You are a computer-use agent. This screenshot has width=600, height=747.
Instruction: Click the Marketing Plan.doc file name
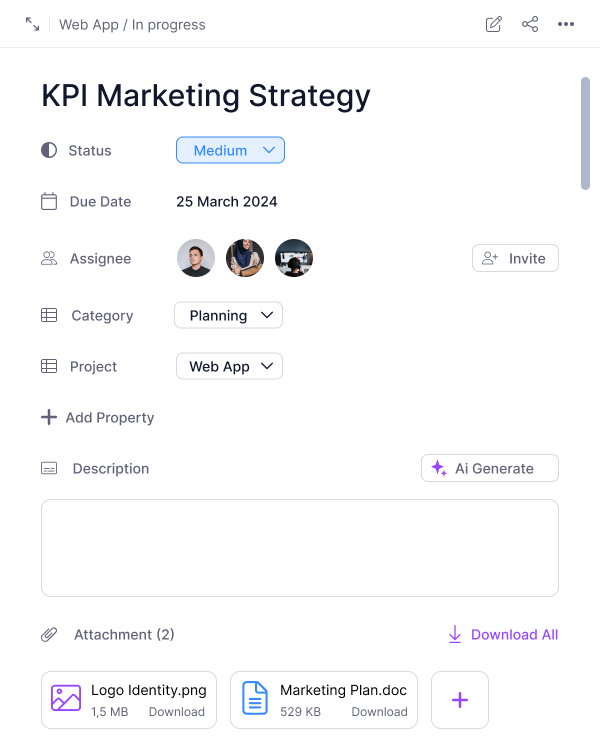344,690
